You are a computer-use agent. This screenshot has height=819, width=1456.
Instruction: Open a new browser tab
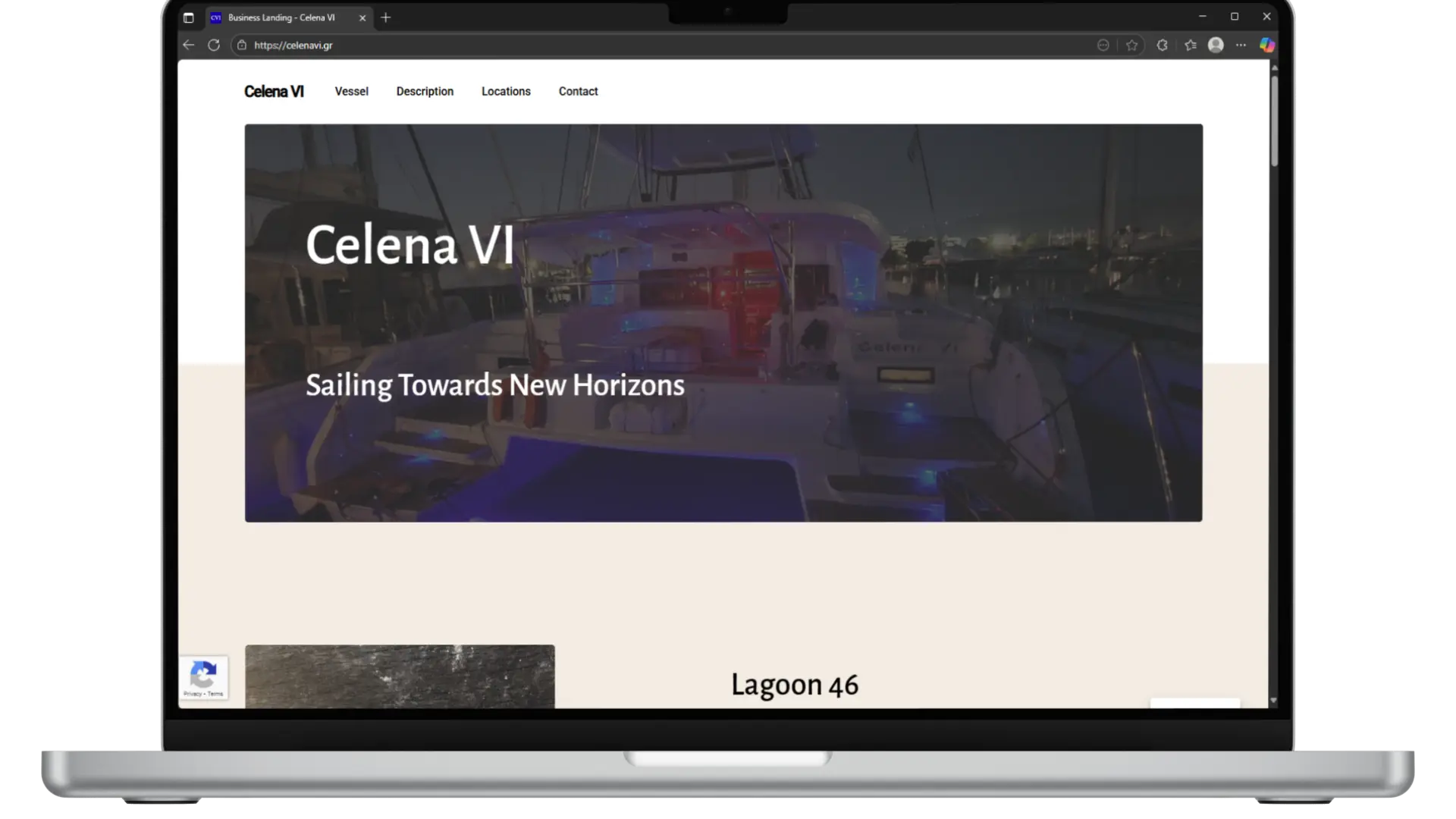pyautogui.click(x=386, y=17)
